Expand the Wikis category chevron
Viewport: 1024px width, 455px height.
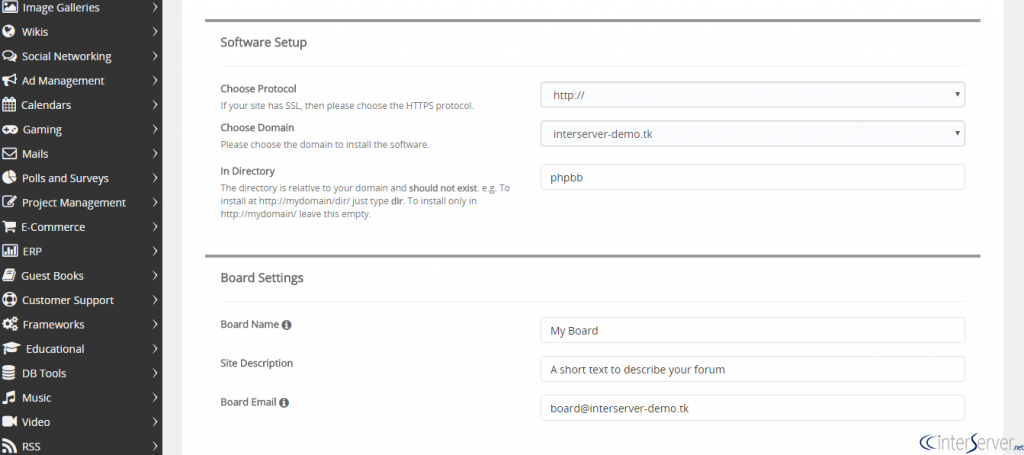(x=155, y=31)
